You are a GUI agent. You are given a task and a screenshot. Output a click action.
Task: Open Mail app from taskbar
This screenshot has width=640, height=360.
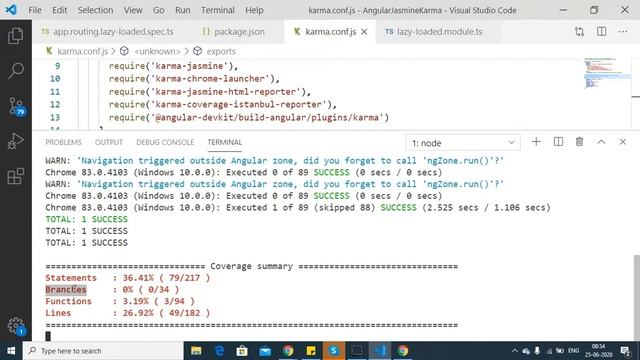click(x=265, y=351)
